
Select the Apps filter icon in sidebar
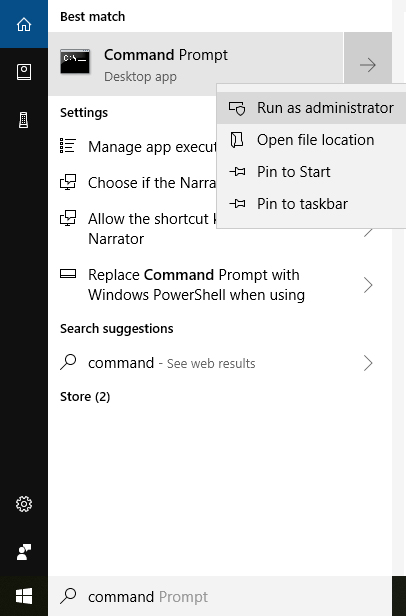click(24, 72)
